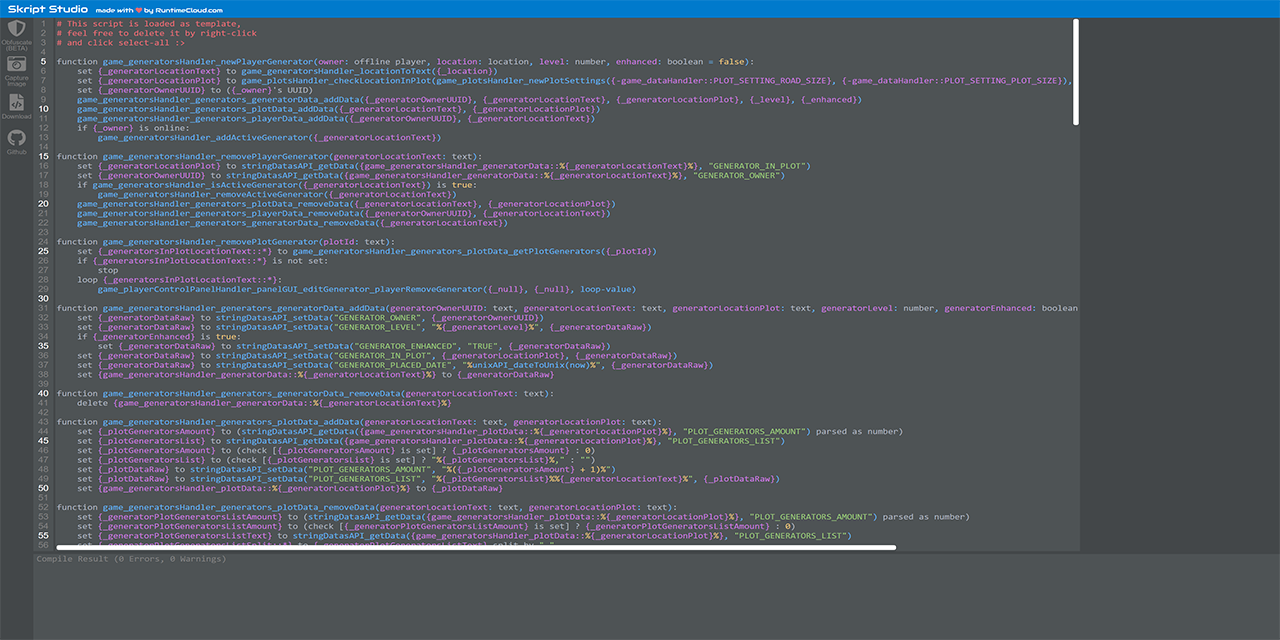Click the "stop" statement line
Viewport: 1280px width, 640px height.
click(x=108, y=270)
